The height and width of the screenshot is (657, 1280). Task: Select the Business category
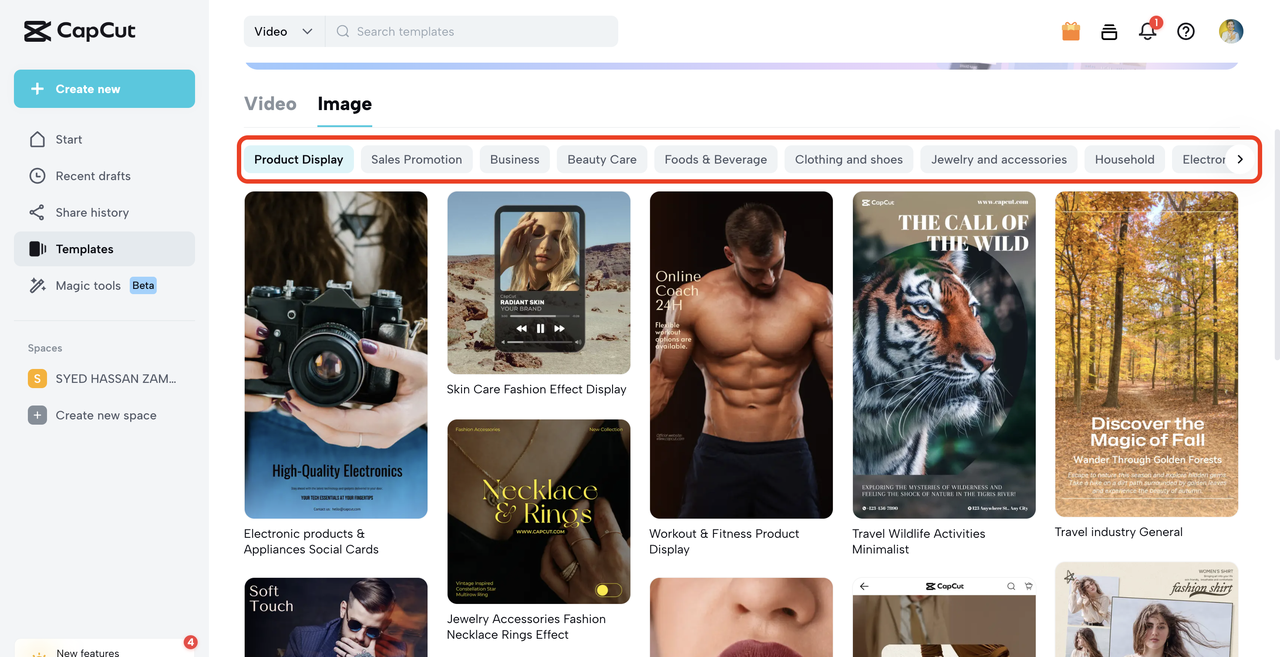pyautogui.click(x=515, y=159)
